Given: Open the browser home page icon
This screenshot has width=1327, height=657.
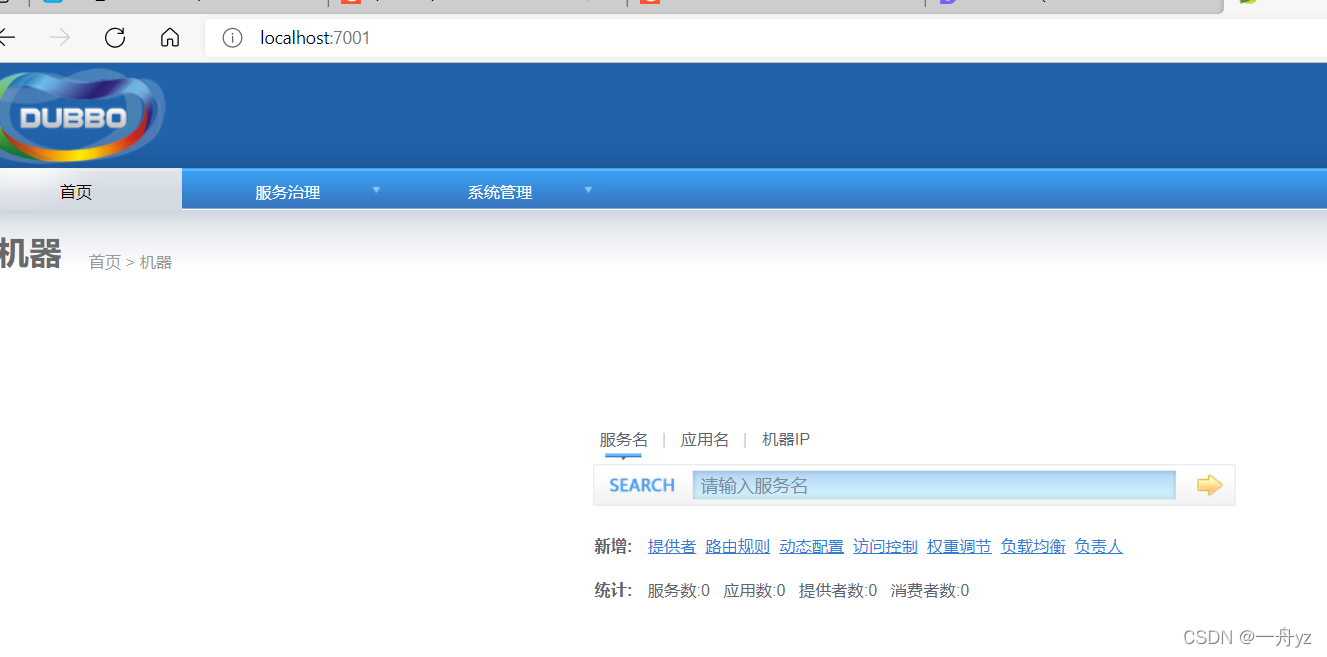Looking at the screenshot, I should (169, 37).
